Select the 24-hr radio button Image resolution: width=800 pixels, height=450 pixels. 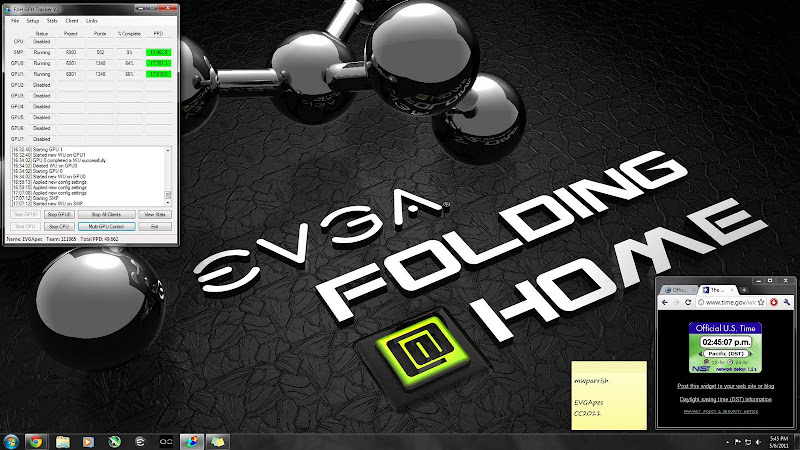pos(730,362)
